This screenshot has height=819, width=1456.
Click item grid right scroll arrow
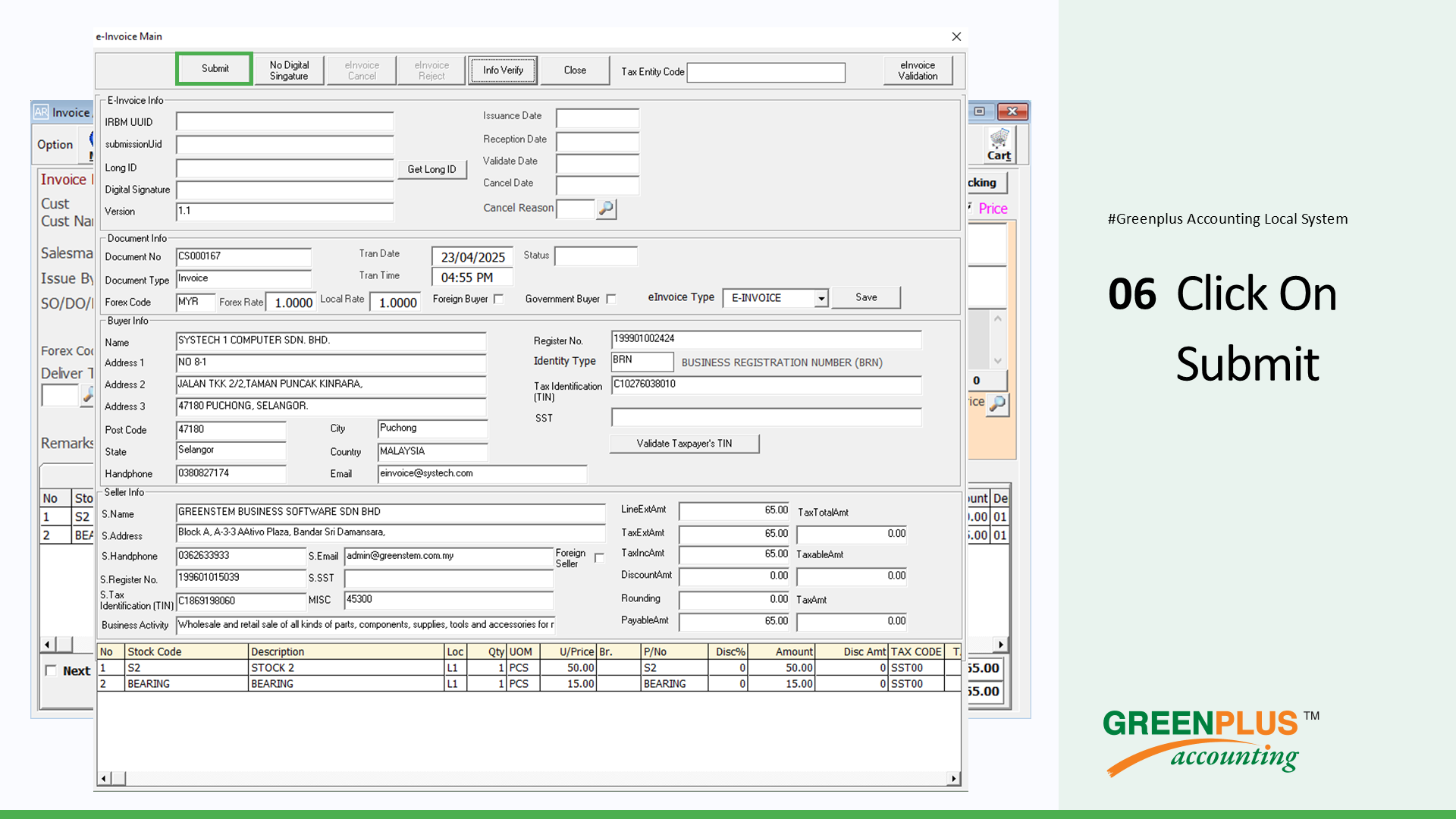[954, 779]
